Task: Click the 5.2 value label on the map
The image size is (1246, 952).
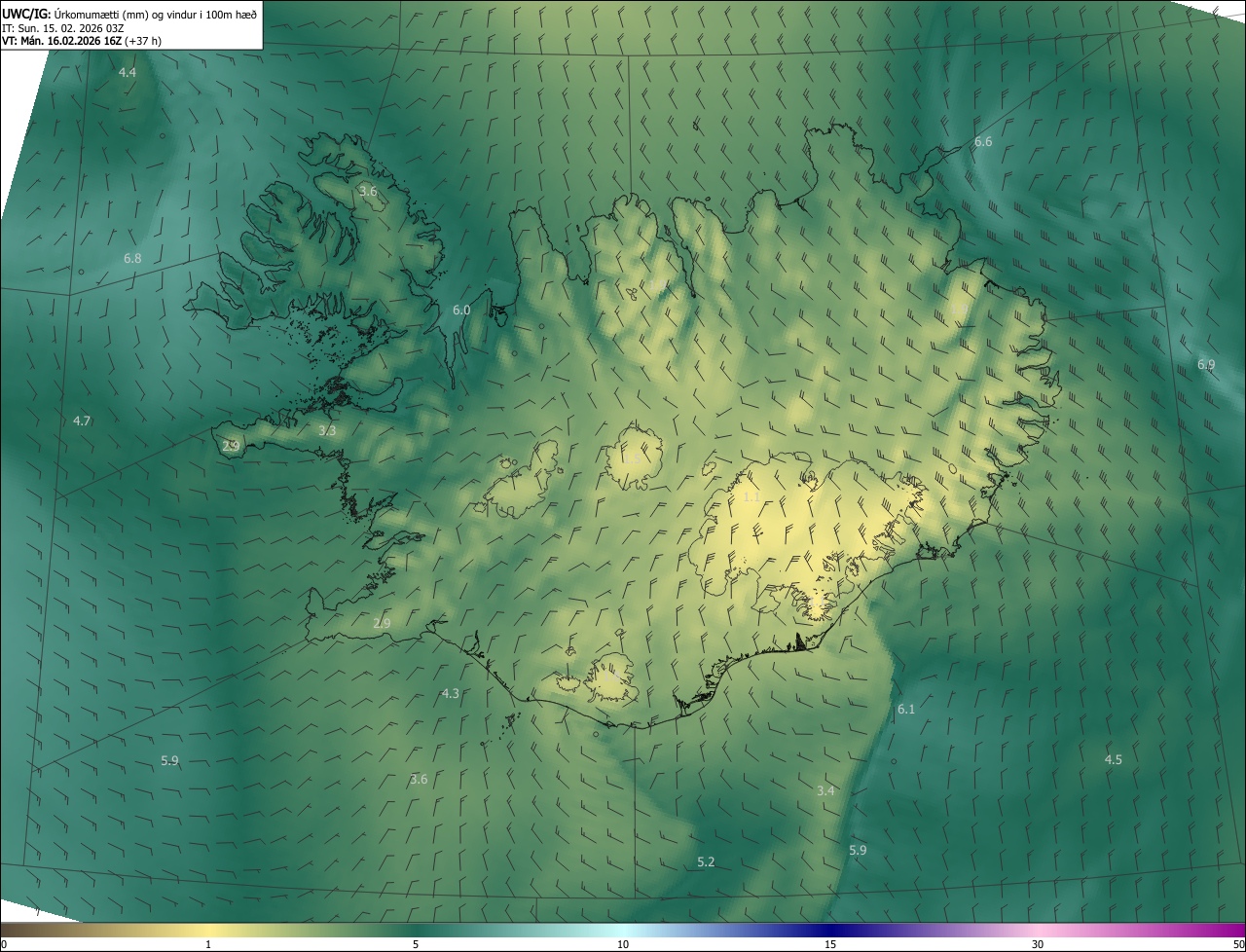Action: pyautogui.click(x=706, y=861)
